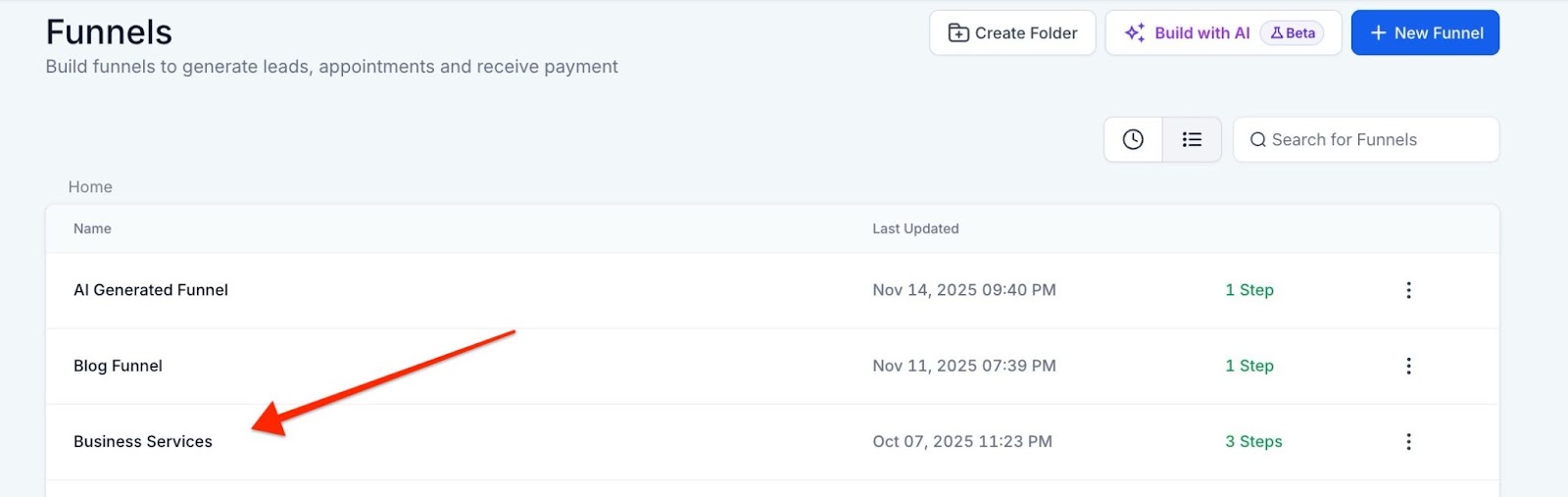Create a New Funnel

pos(1425,33)
